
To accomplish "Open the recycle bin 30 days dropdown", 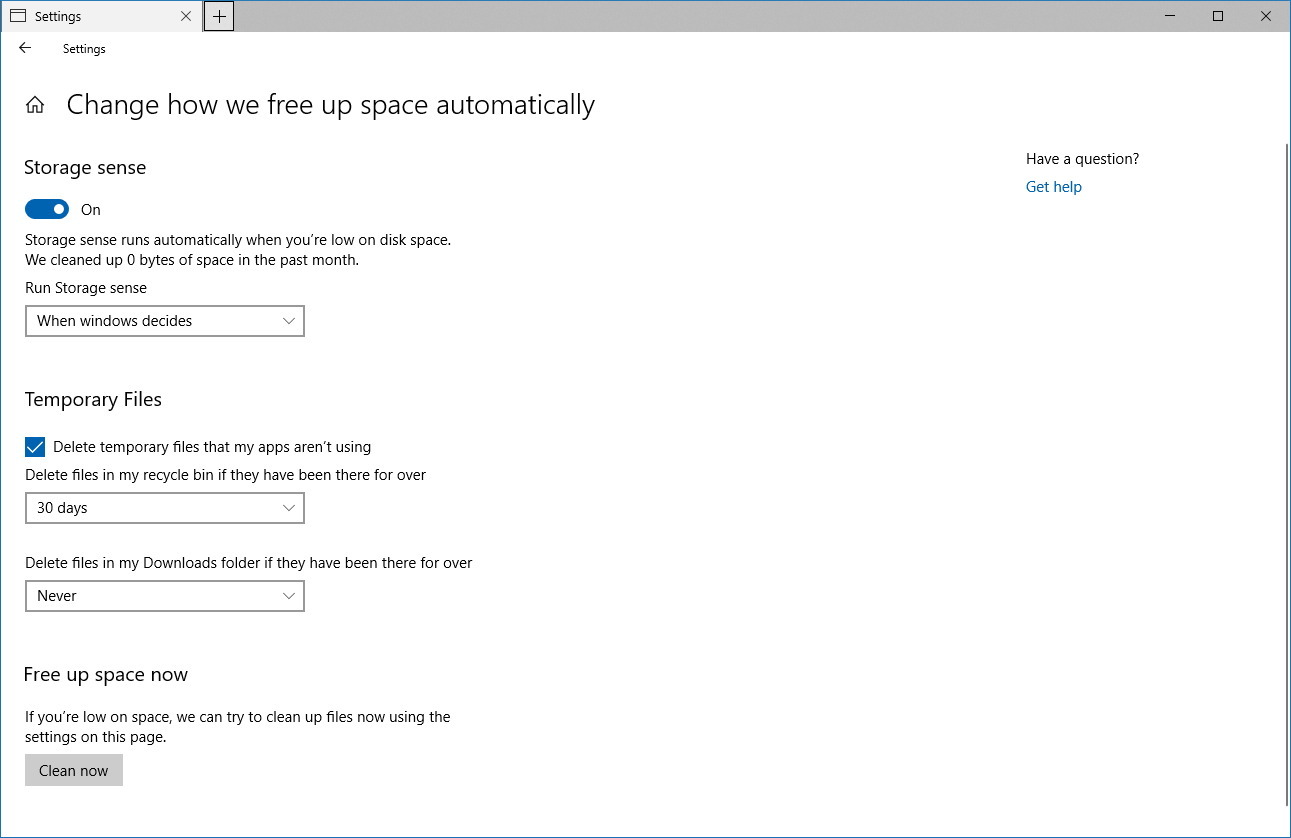I will coord(165,508).
